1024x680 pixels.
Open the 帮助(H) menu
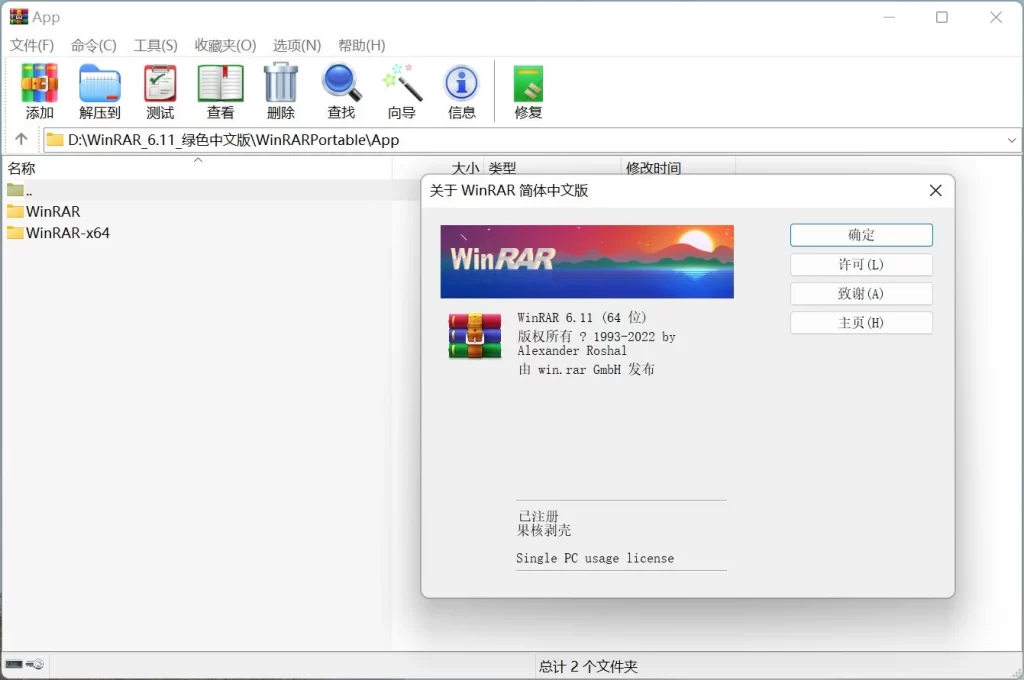coord(362,45)
